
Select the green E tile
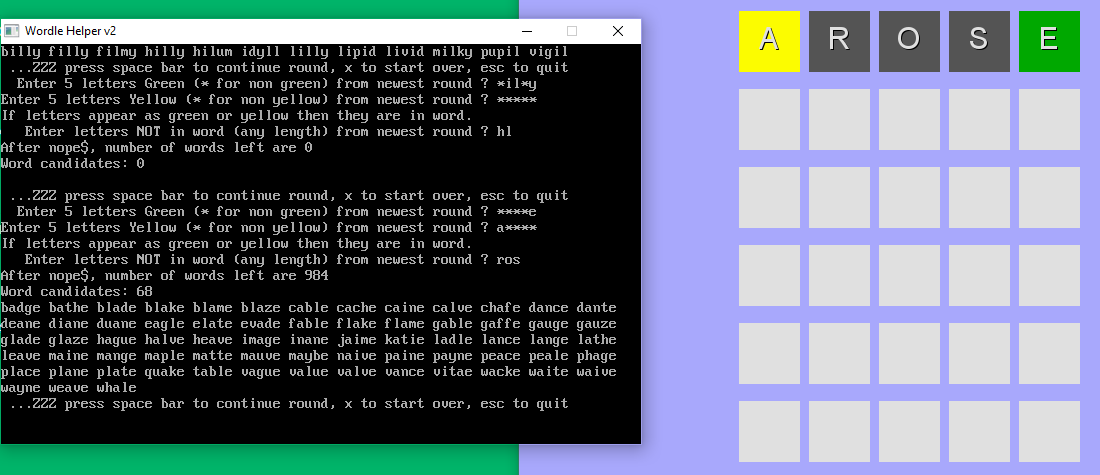[x=1049, y=41]
